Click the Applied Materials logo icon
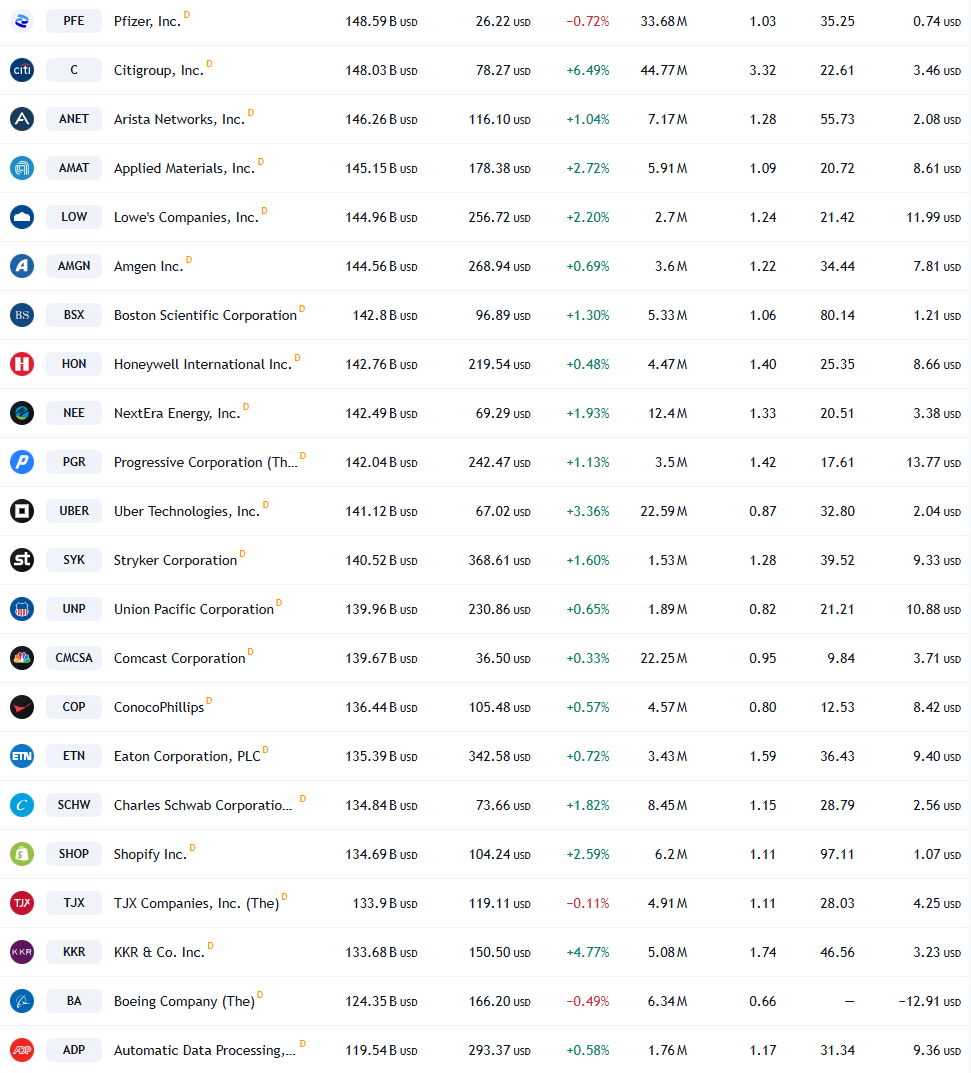971x1073 pixels. 22,168
